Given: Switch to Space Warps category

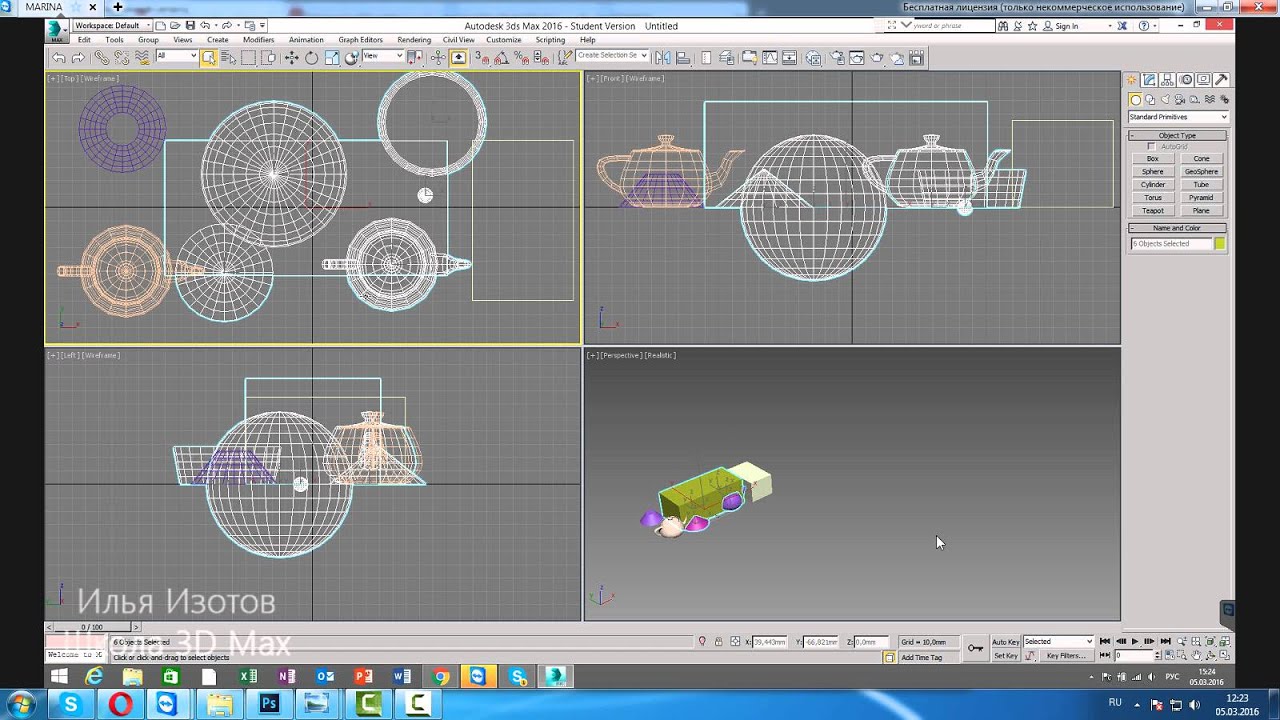Looking at the screenshot, I should click(1210, 99).
